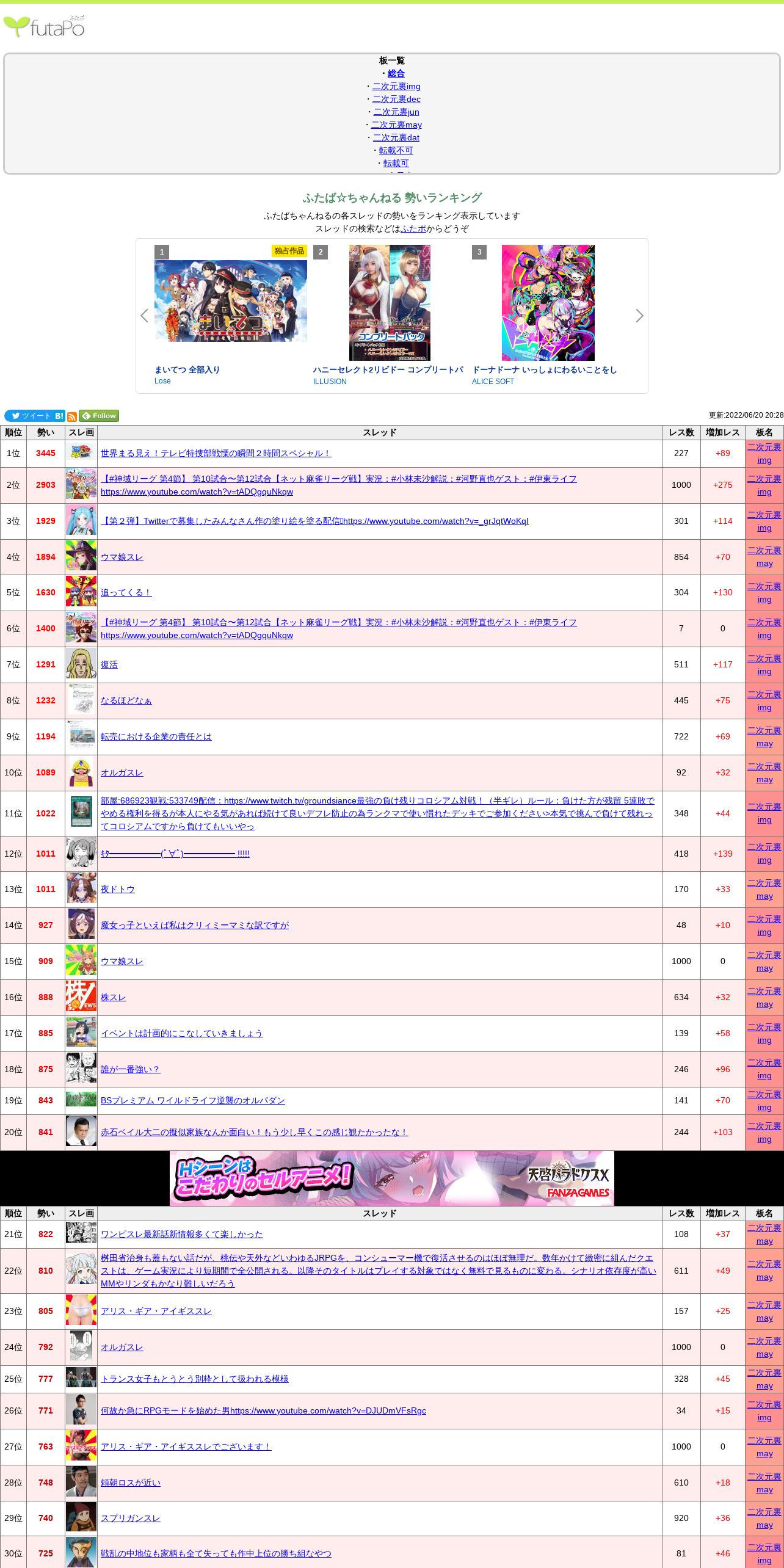Click the green Feedly Follow button
The height and width of the screenshot is (1568, 784).
(x=99, y=416)
